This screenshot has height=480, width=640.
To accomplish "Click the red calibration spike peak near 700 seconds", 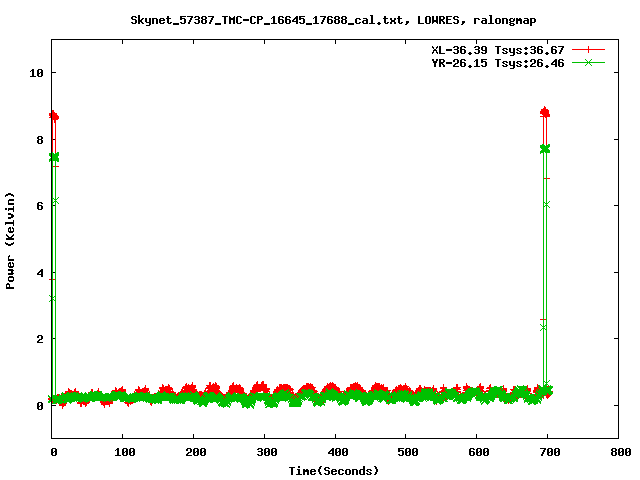I will coord(545,112).
